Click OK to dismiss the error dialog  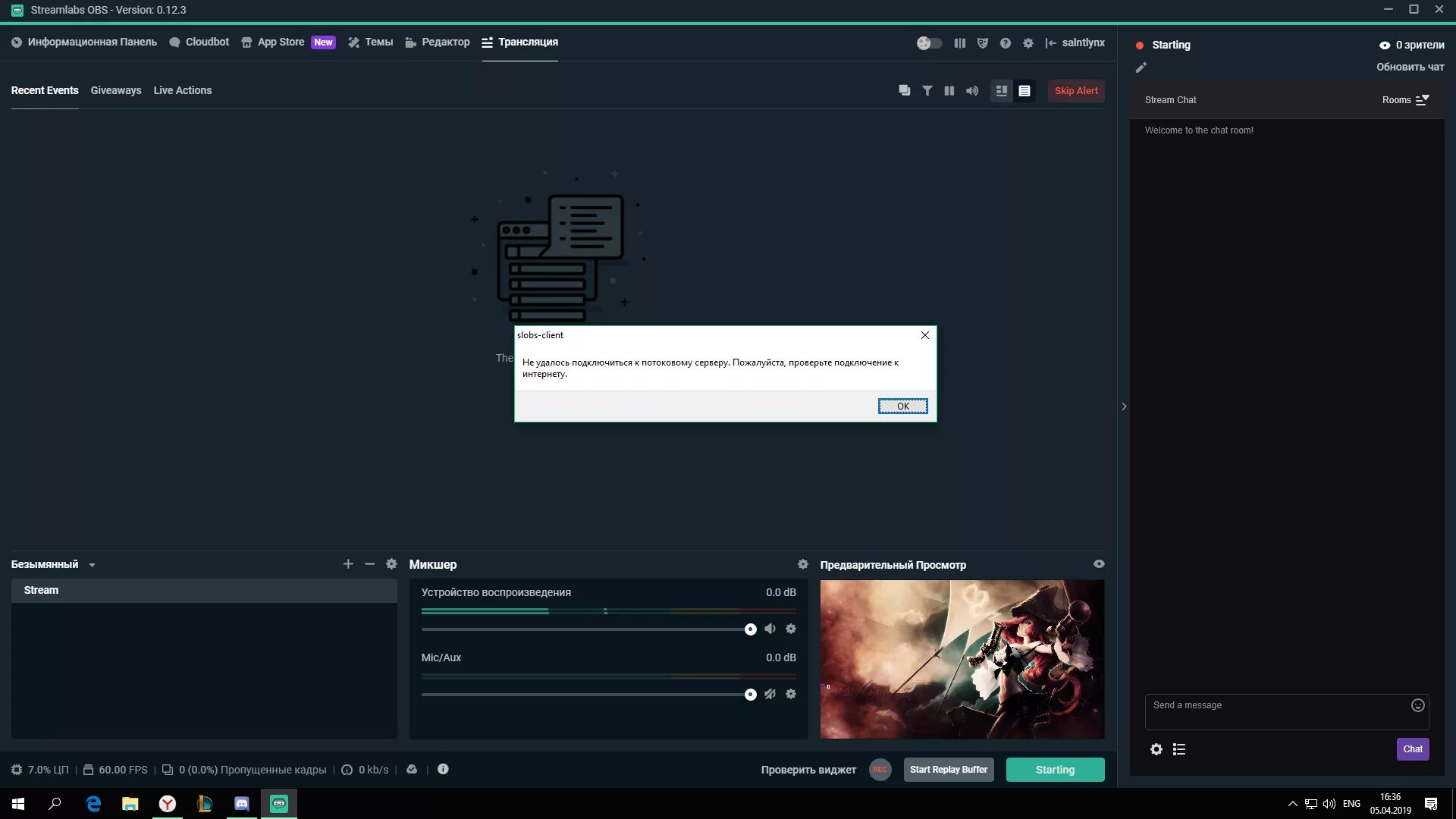point(902,406)
